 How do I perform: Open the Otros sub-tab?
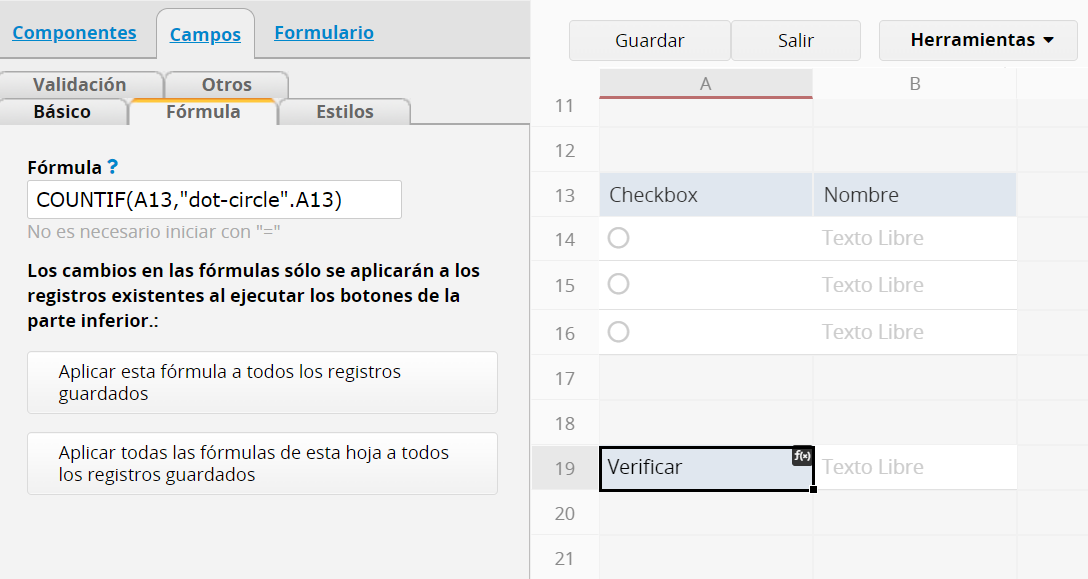pos(226,85)
